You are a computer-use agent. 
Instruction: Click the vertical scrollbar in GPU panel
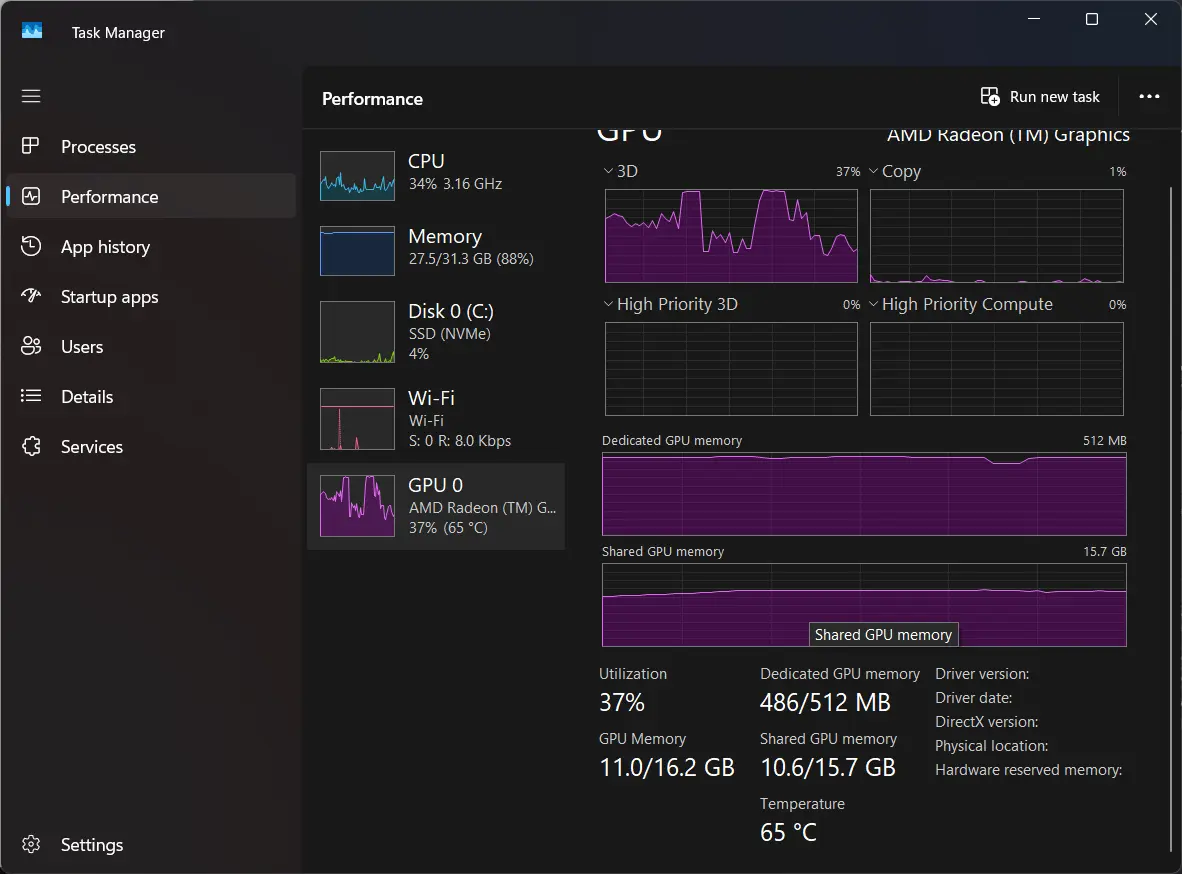1171,500
